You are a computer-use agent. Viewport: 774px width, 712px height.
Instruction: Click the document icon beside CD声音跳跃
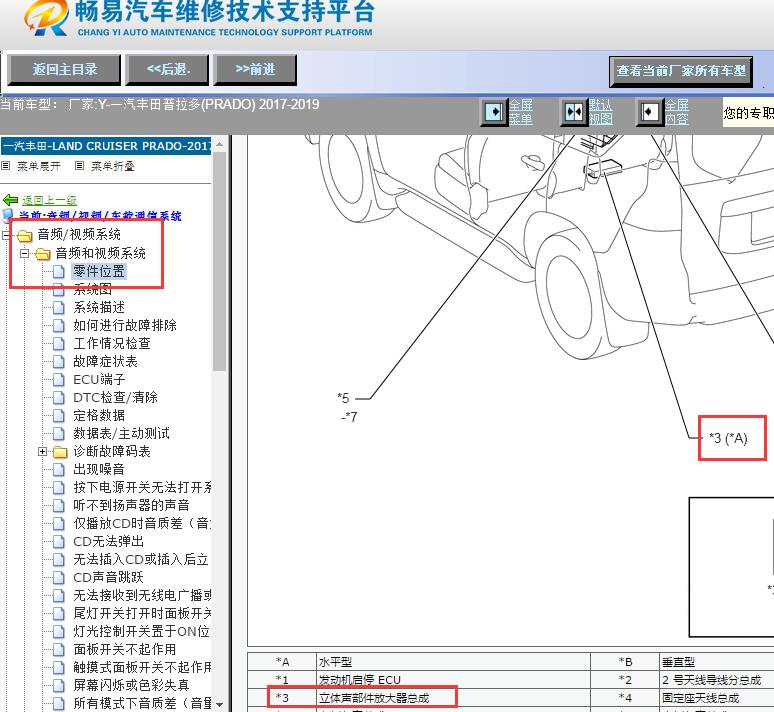59,578
